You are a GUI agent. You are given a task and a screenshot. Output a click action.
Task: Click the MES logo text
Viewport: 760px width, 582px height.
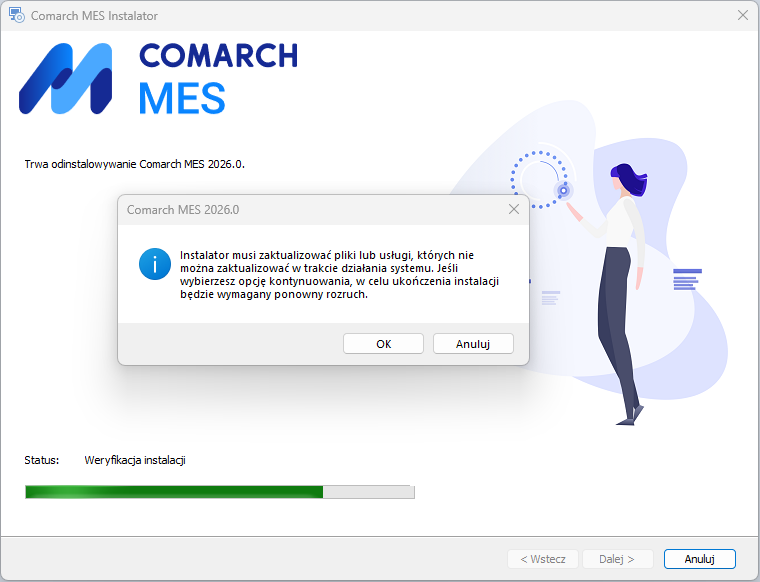click(x=182, y=98)
